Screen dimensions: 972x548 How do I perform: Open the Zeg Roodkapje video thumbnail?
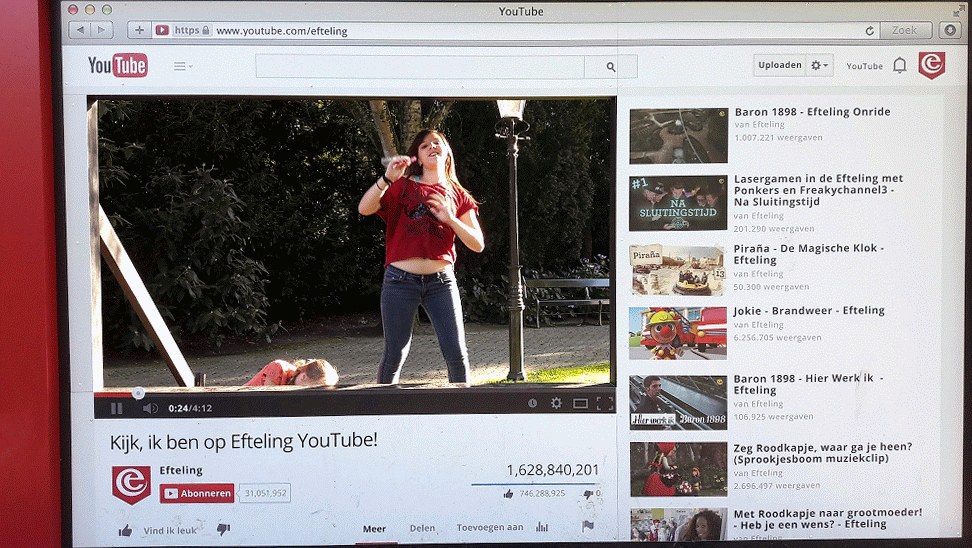click(678, 469)
